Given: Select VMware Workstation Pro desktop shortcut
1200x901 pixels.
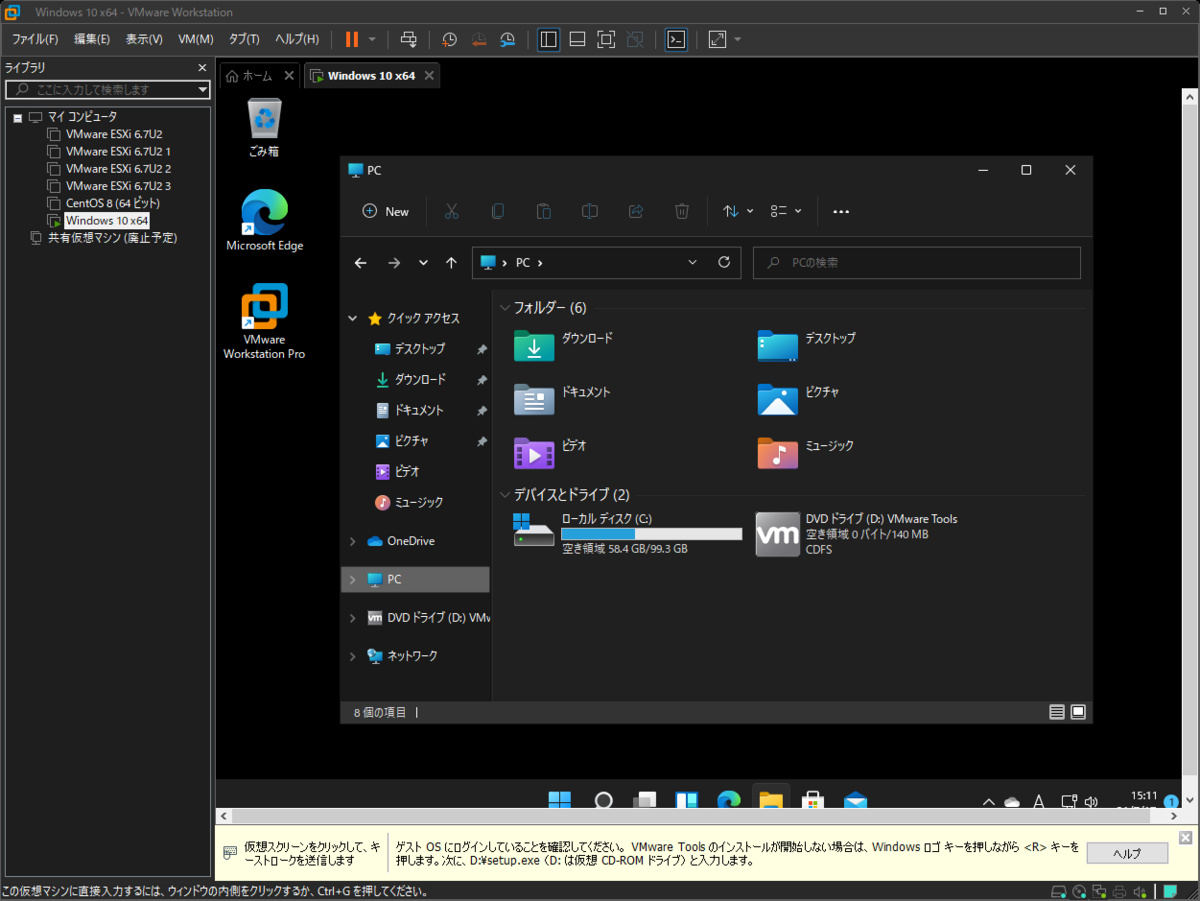Looking at the screenshot, I should pyautogui.click(x=264, y=321).
